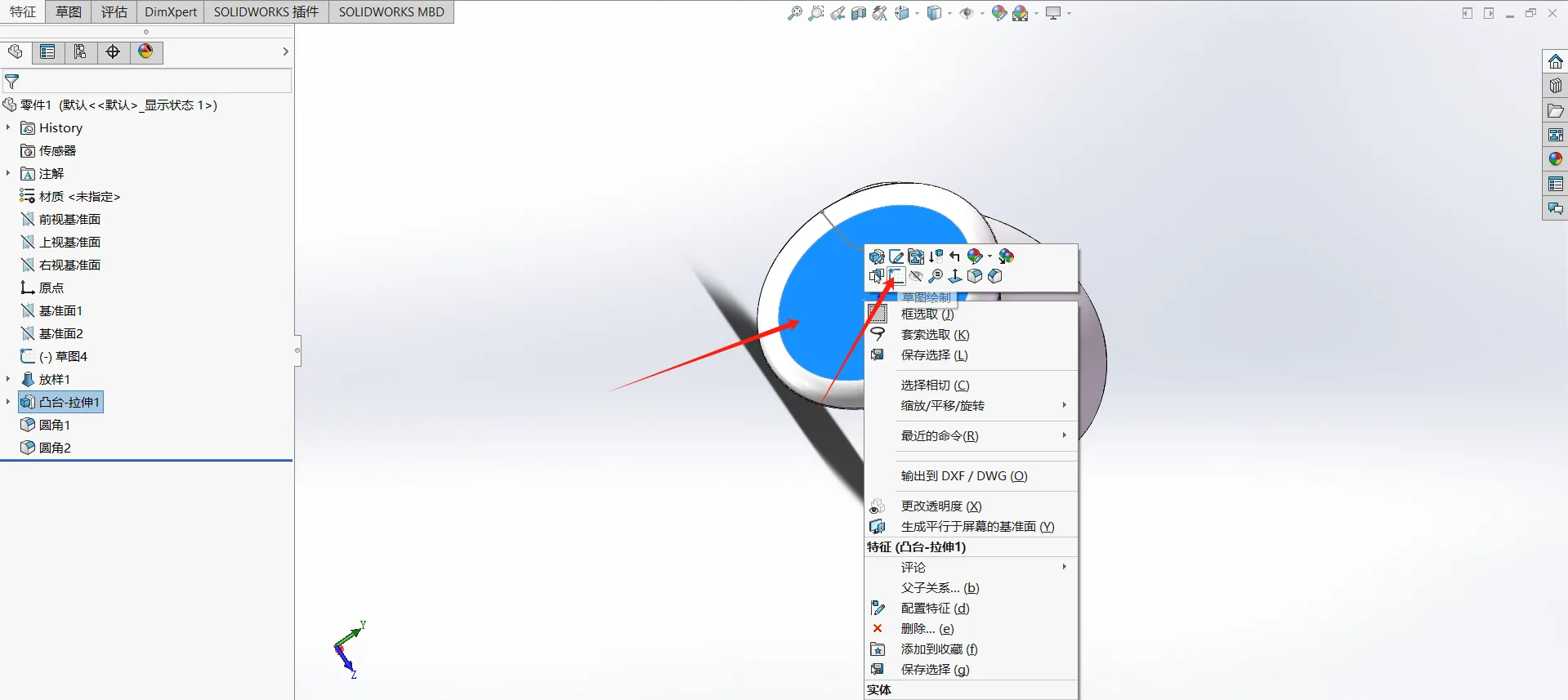Open the Appearances color ball in the right task pane
This screenshot has width=1568, height=700.
pyautogui.click(x=1555, y=159)
